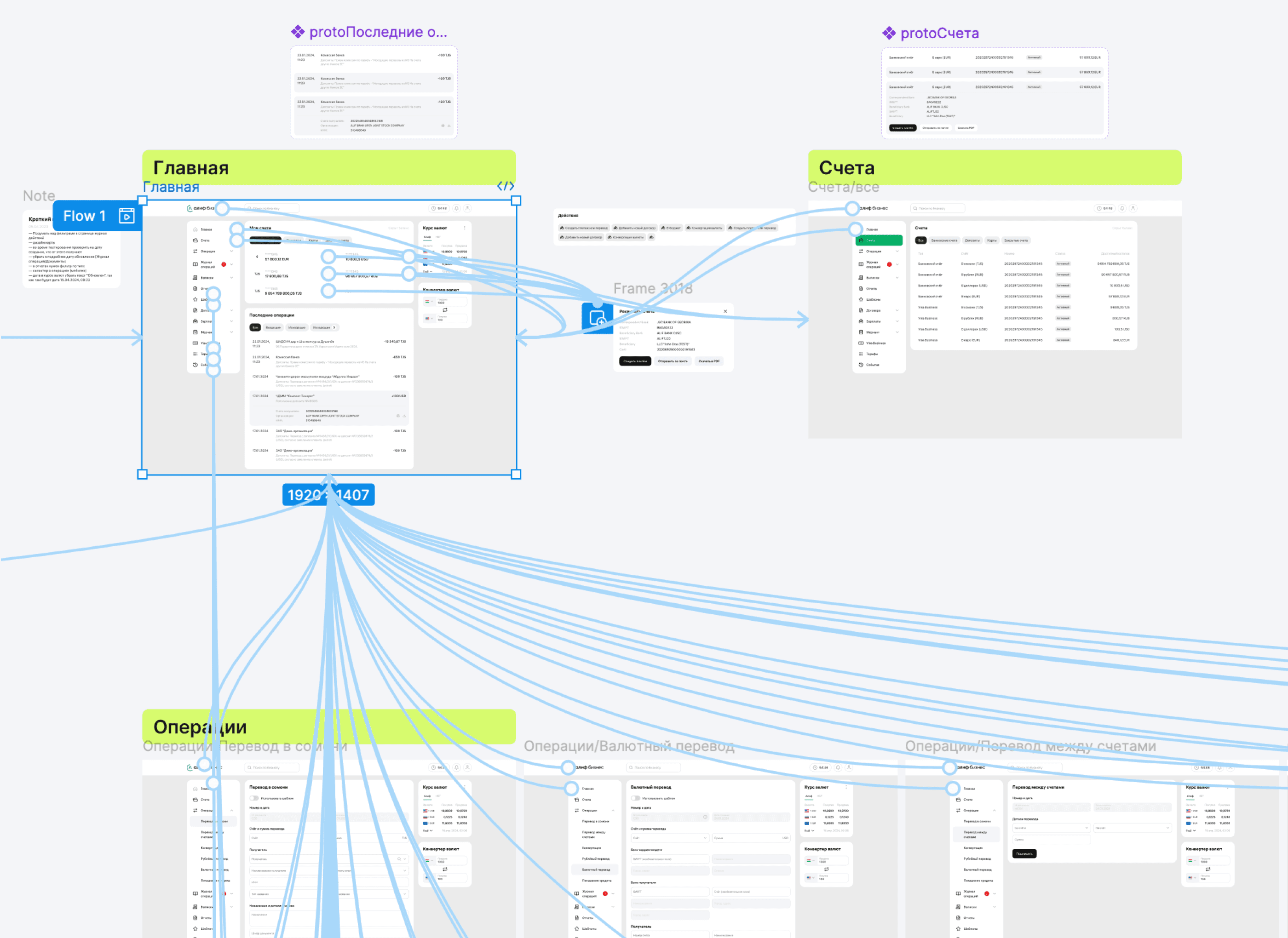1288x938 pixels.
Task: Click Скрыть баланс link in Счета/все card
Action: pos(1122,228)
